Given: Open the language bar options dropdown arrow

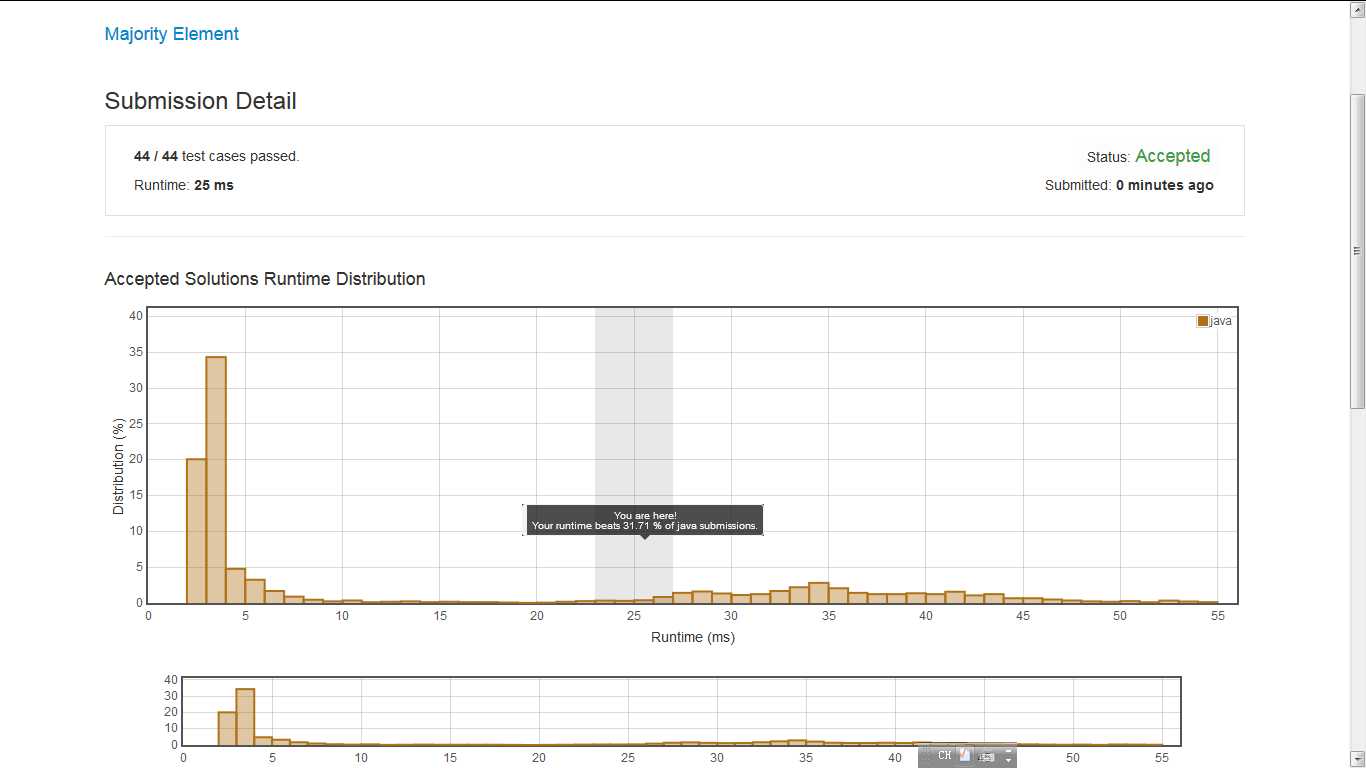Looking at the screenshot, I should coord(1008,760).
